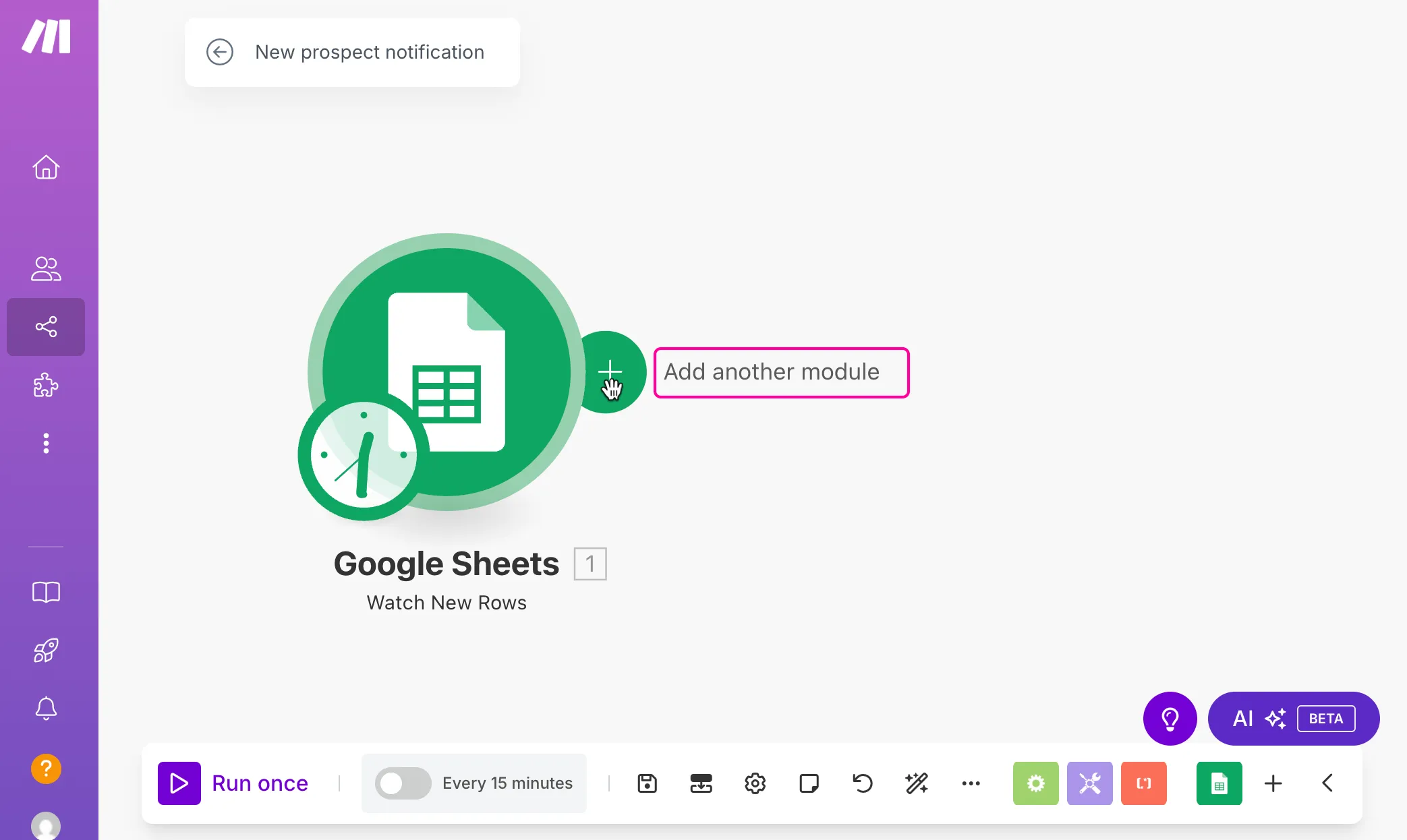The width and height of the screenshot is (1407, 840).
Task: Open the AI BETA assistant button
Action: pyautogui.click(x=1294, y=719)
